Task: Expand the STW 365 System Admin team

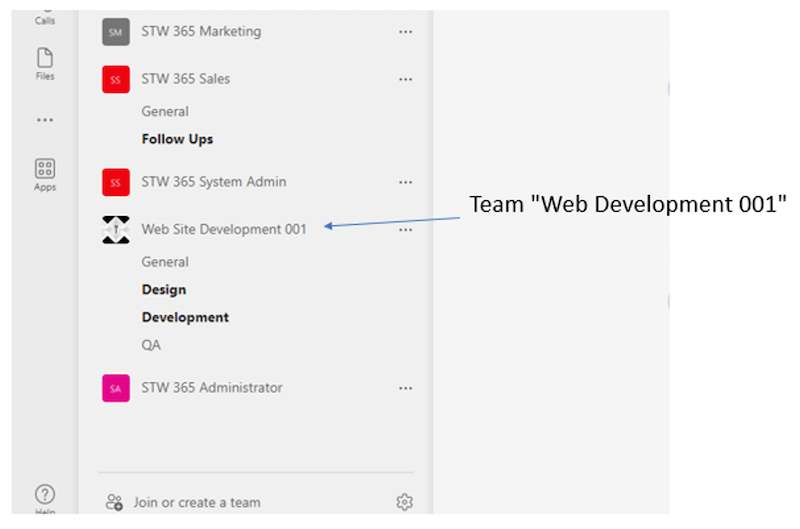Action: [x=214, y=182]
